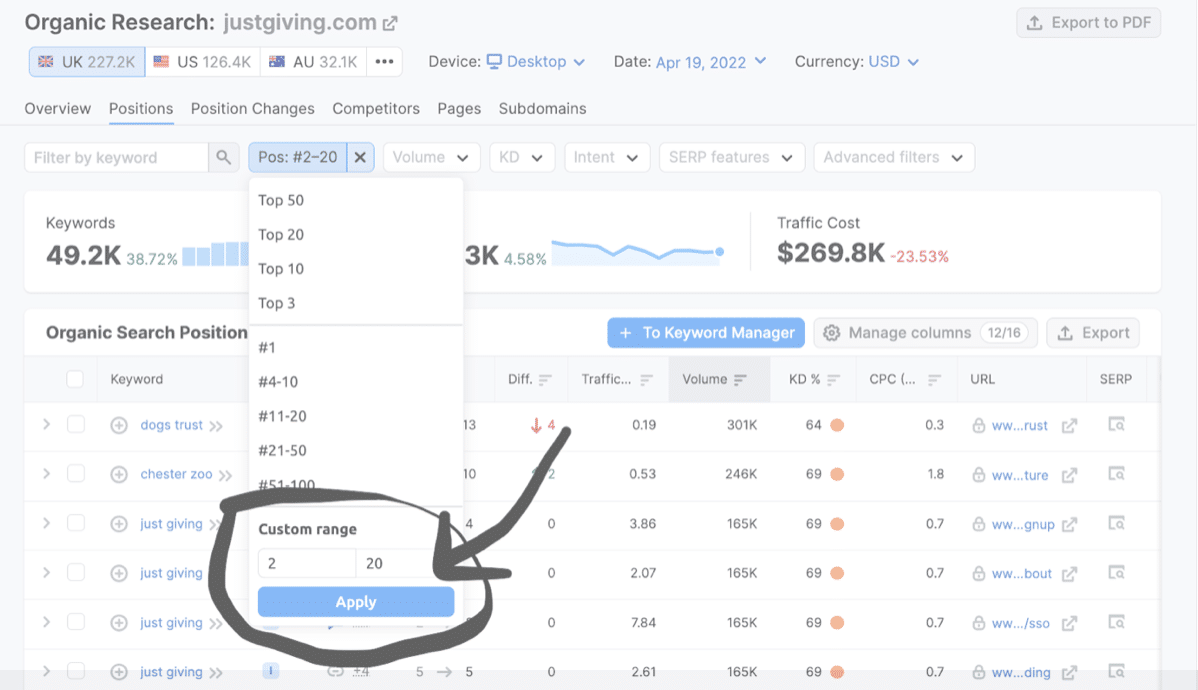The image size is (1198, 690).
Task: Click To Keyword Manager button
Action: click(706, 333)
